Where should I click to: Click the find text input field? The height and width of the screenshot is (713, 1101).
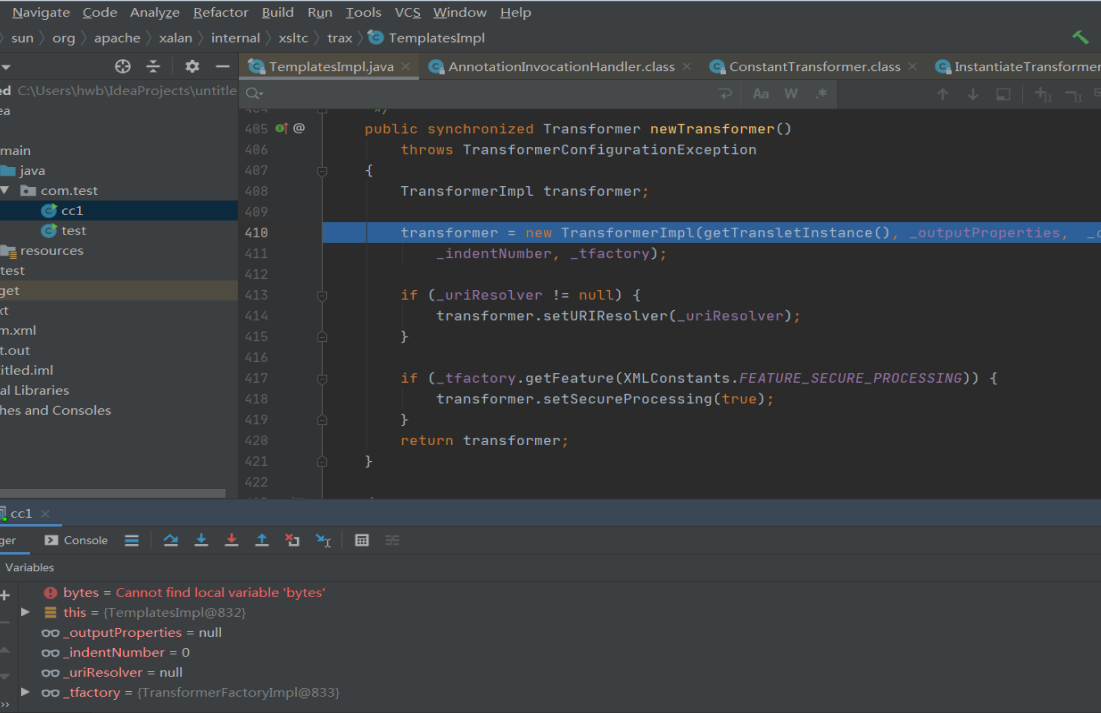(488, 93)
